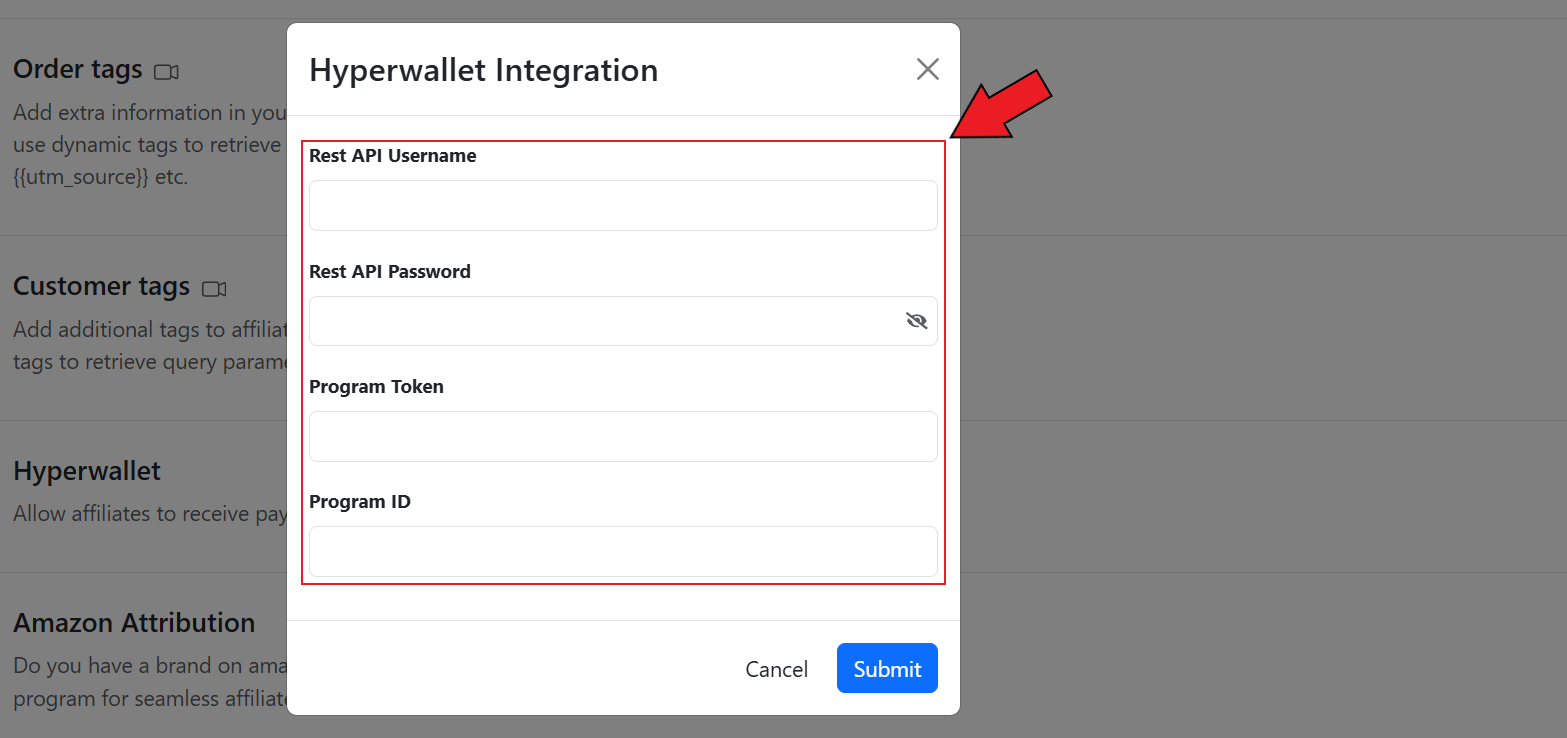Click the video icon beside Customer tags

pyautogui.click(x=214, y=289)
